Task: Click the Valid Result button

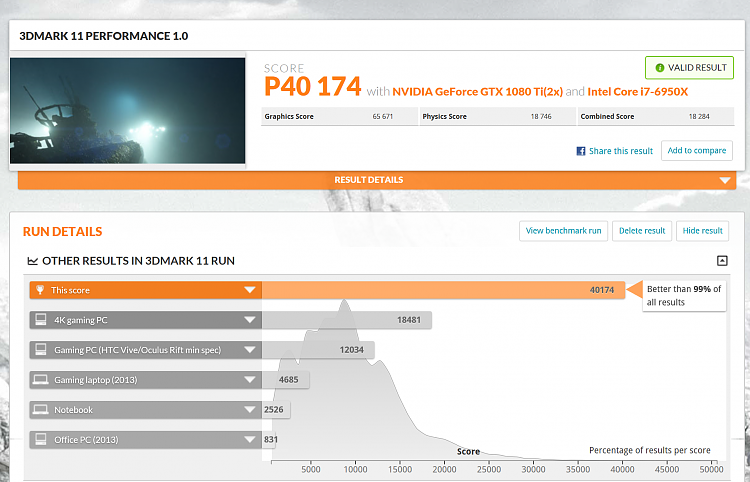Action: 689,68
